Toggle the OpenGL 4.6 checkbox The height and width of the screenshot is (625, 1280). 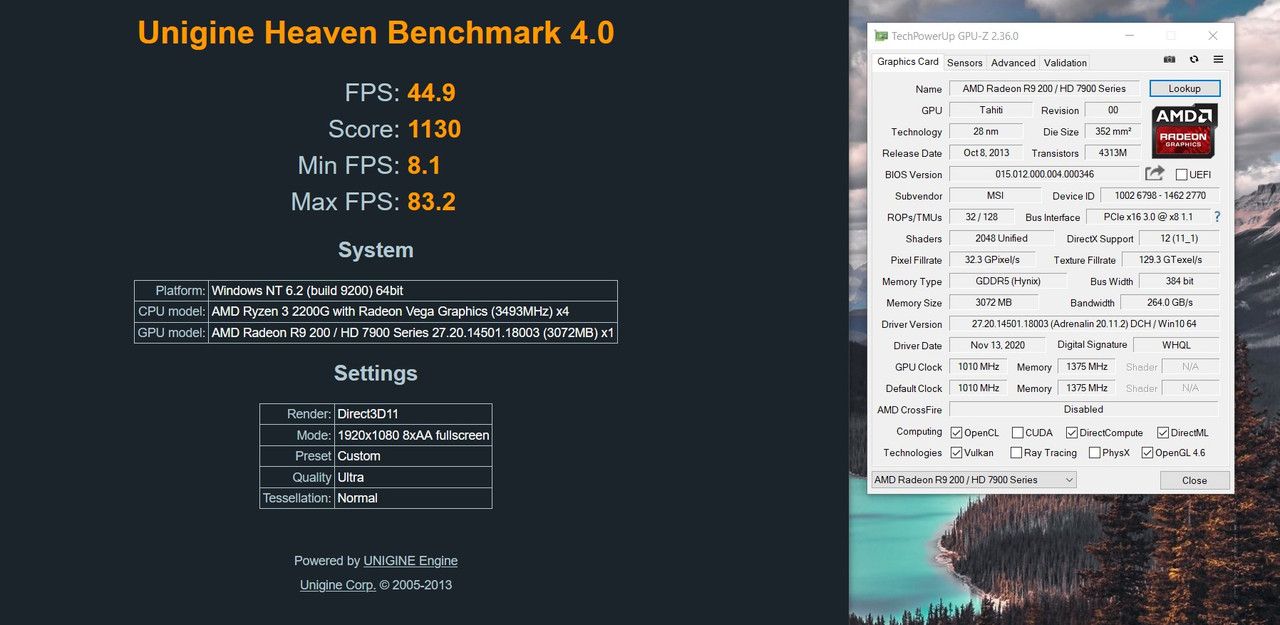coord(1147,453)
